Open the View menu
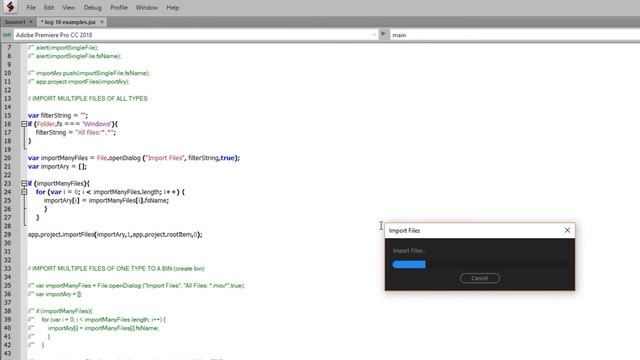 (69, 7)
